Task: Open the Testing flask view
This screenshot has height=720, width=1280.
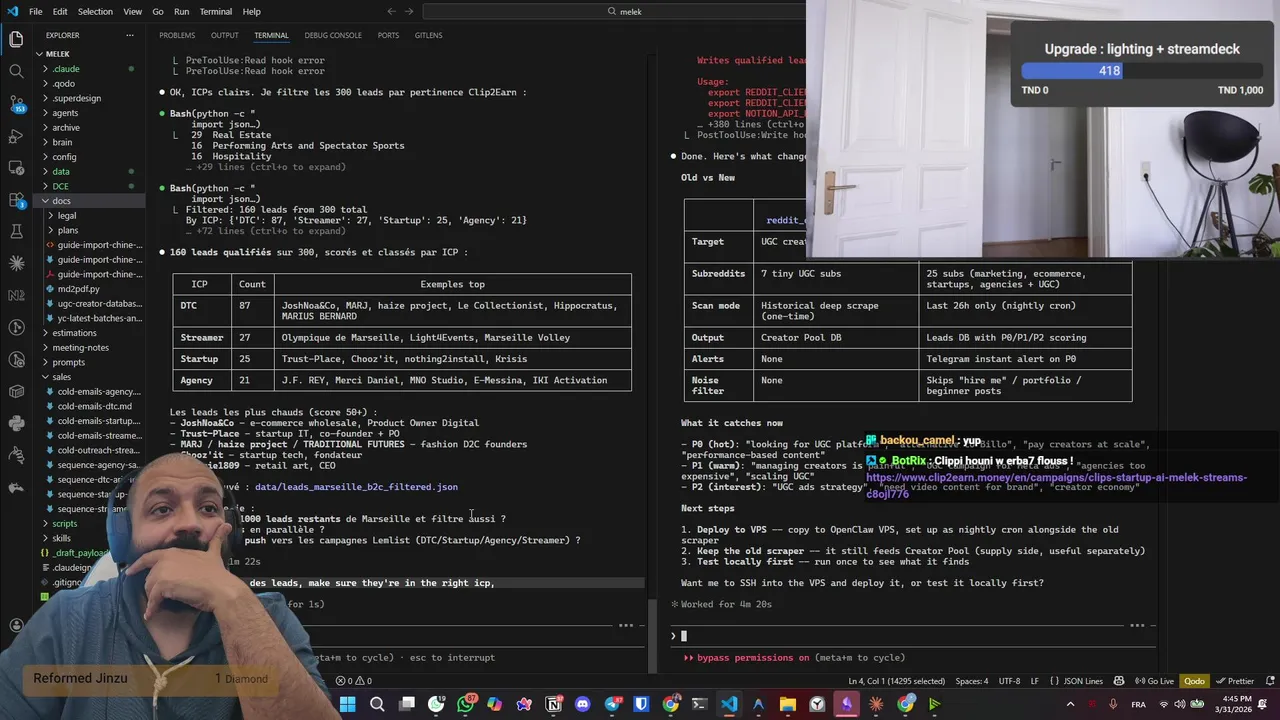Action: coord(16,231)
